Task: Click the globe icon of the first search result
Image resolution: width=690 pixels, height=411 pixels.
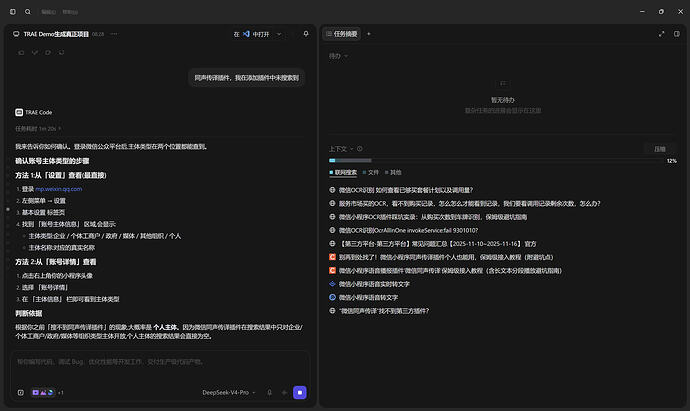Action: click(332, 190)
